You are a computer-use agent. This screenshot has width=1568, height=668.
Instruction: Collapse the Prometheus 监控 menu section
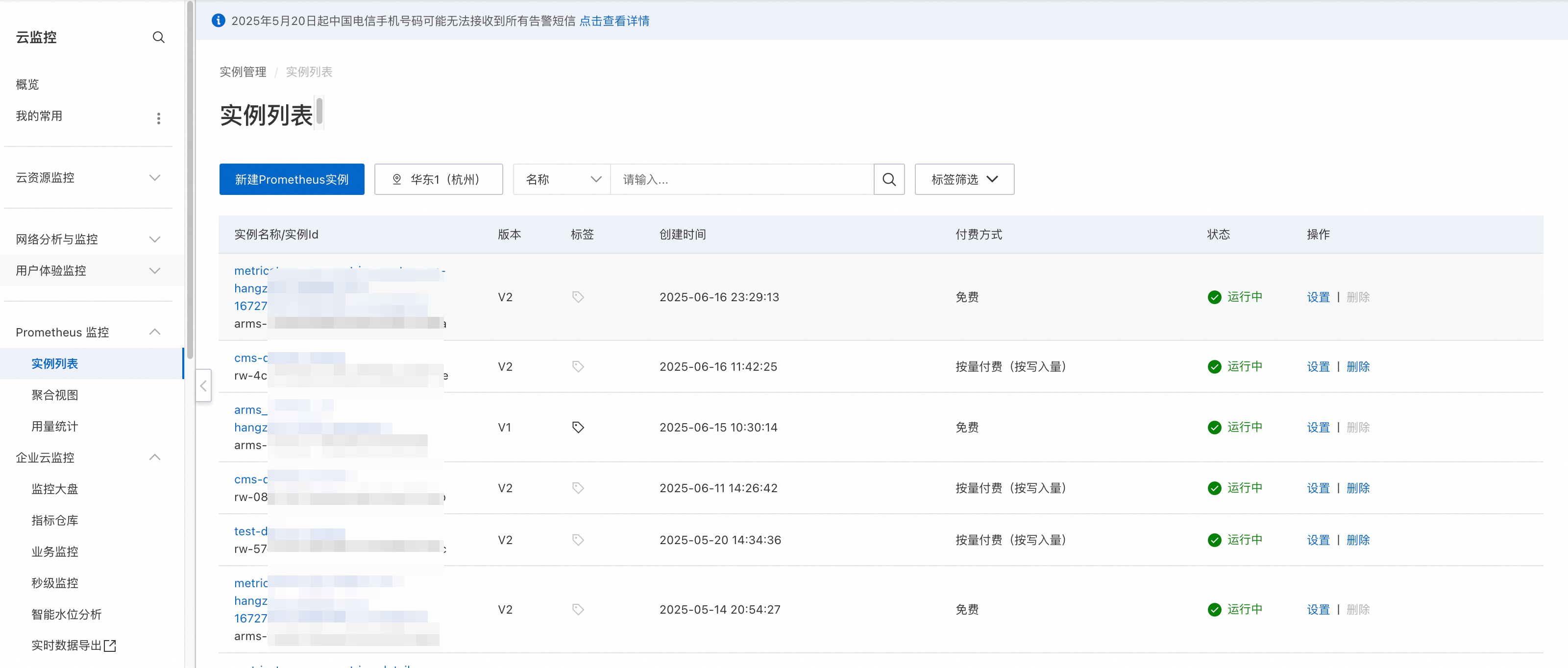pos(155,332)
